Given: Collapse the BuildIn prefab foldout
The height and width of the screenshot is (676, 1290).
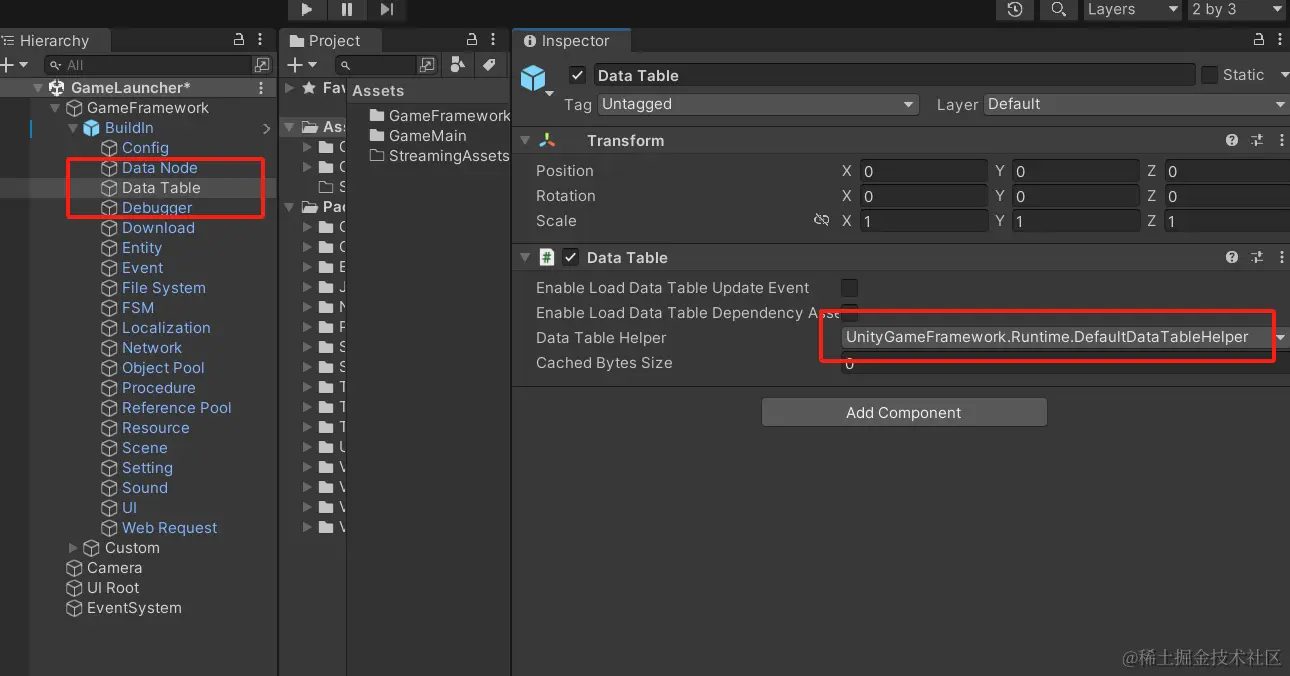Looking at the screenshot, I should [72, 128].
